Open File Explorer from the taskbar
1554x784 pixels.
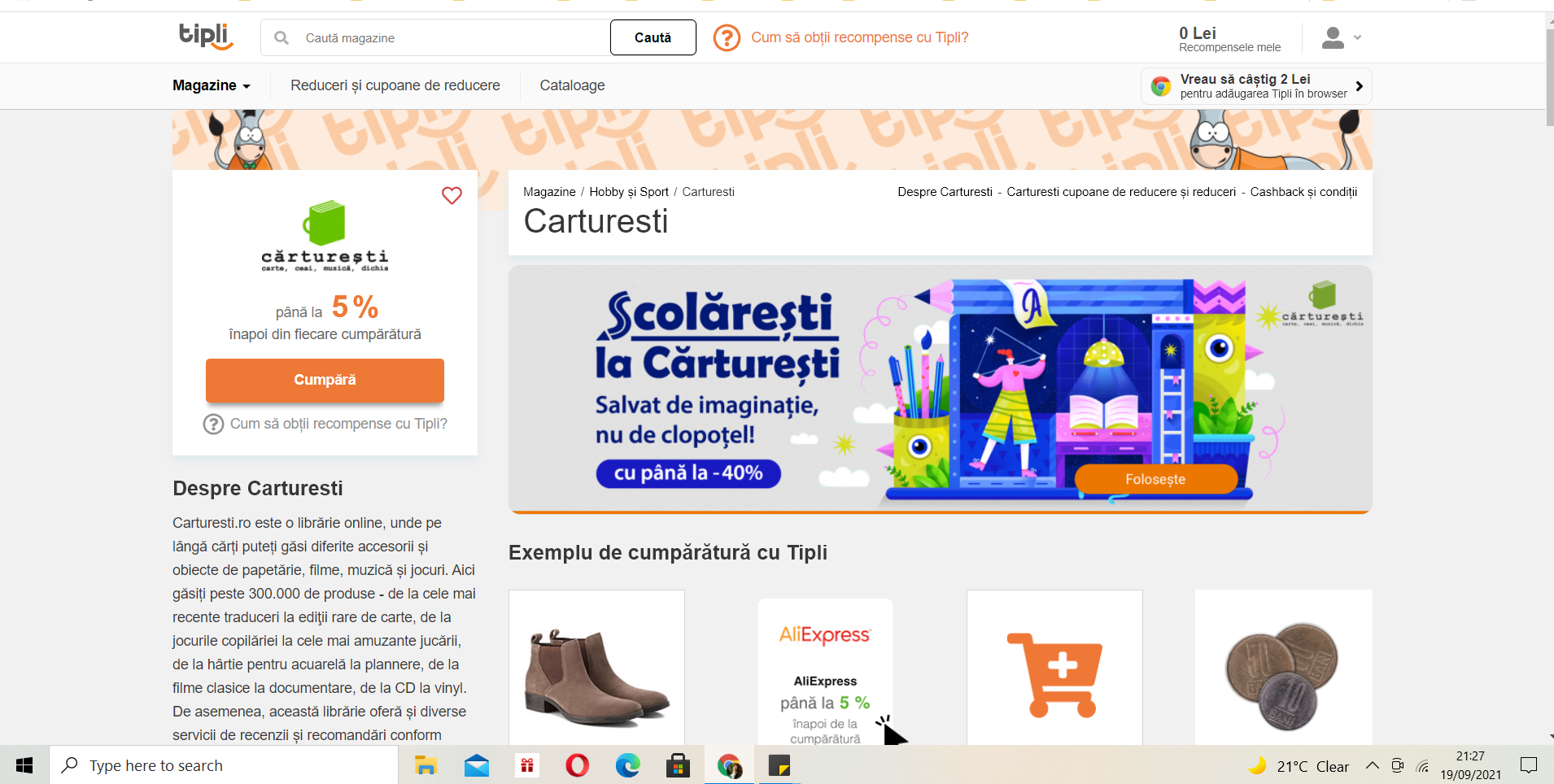(x=426, y=765)
